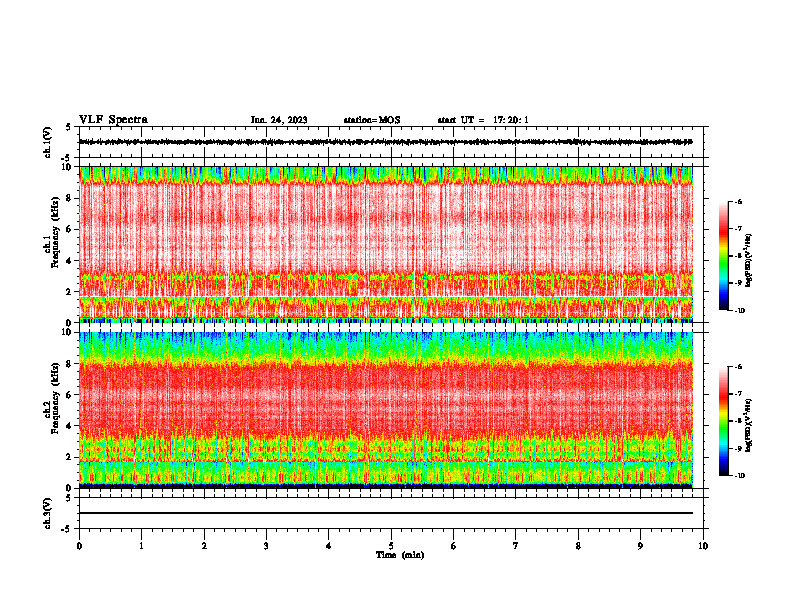Click the "-10" label on ch.2 color bar

pyautogui.click(x=739, y=475)
